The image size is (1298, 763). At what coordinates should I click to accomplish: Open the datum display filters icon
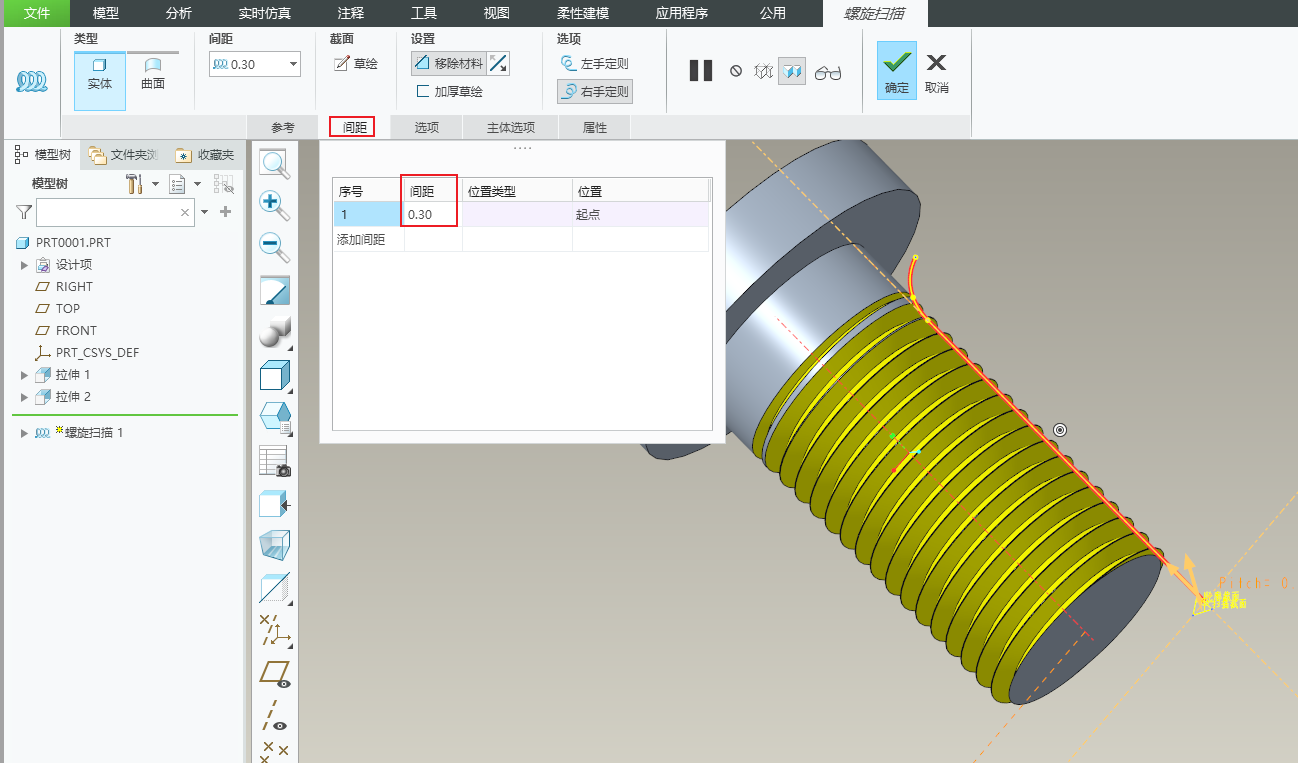point(274,631)
